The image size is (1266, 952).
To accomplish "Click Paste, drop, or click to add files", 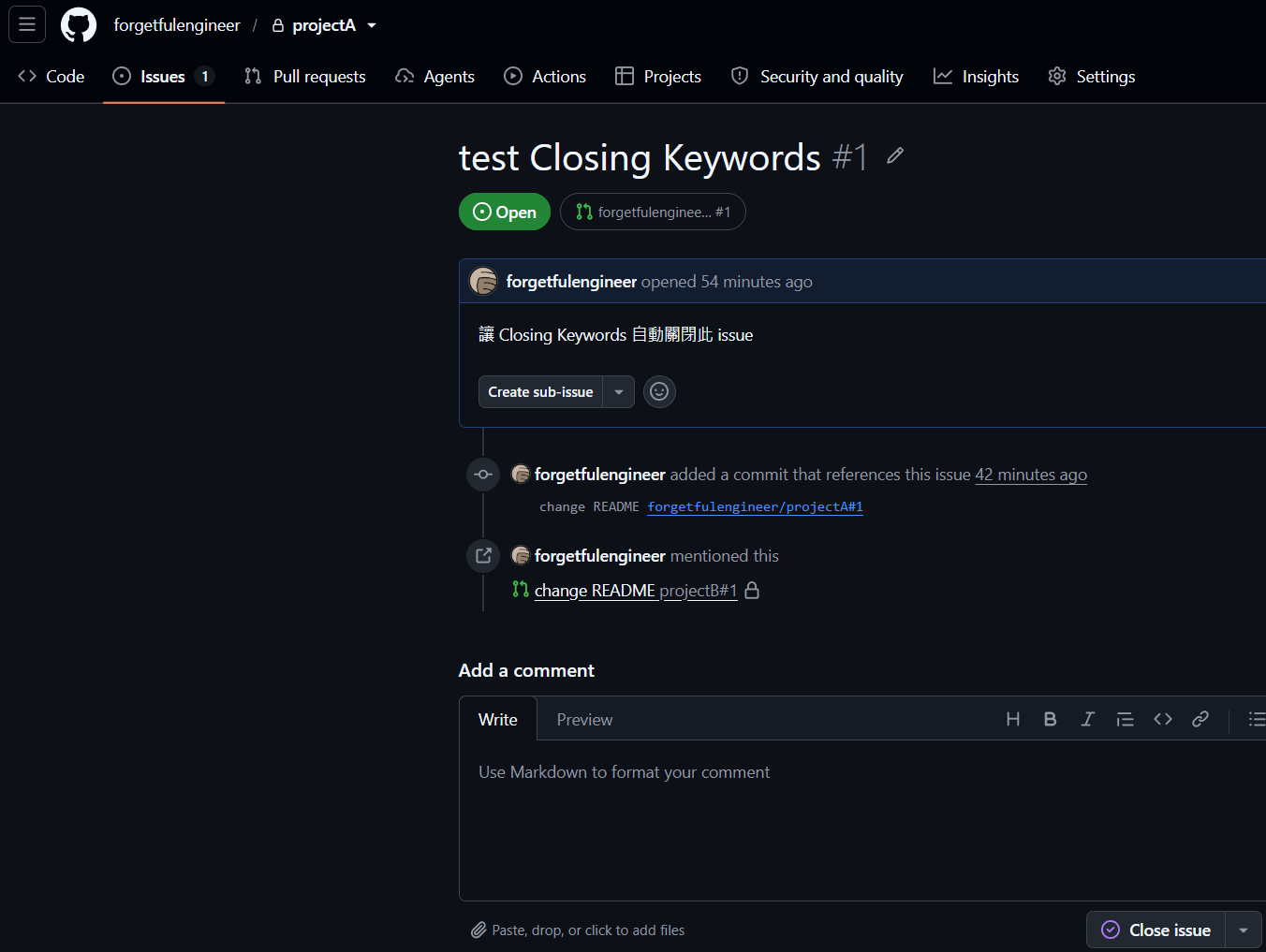I will (578, 930).
